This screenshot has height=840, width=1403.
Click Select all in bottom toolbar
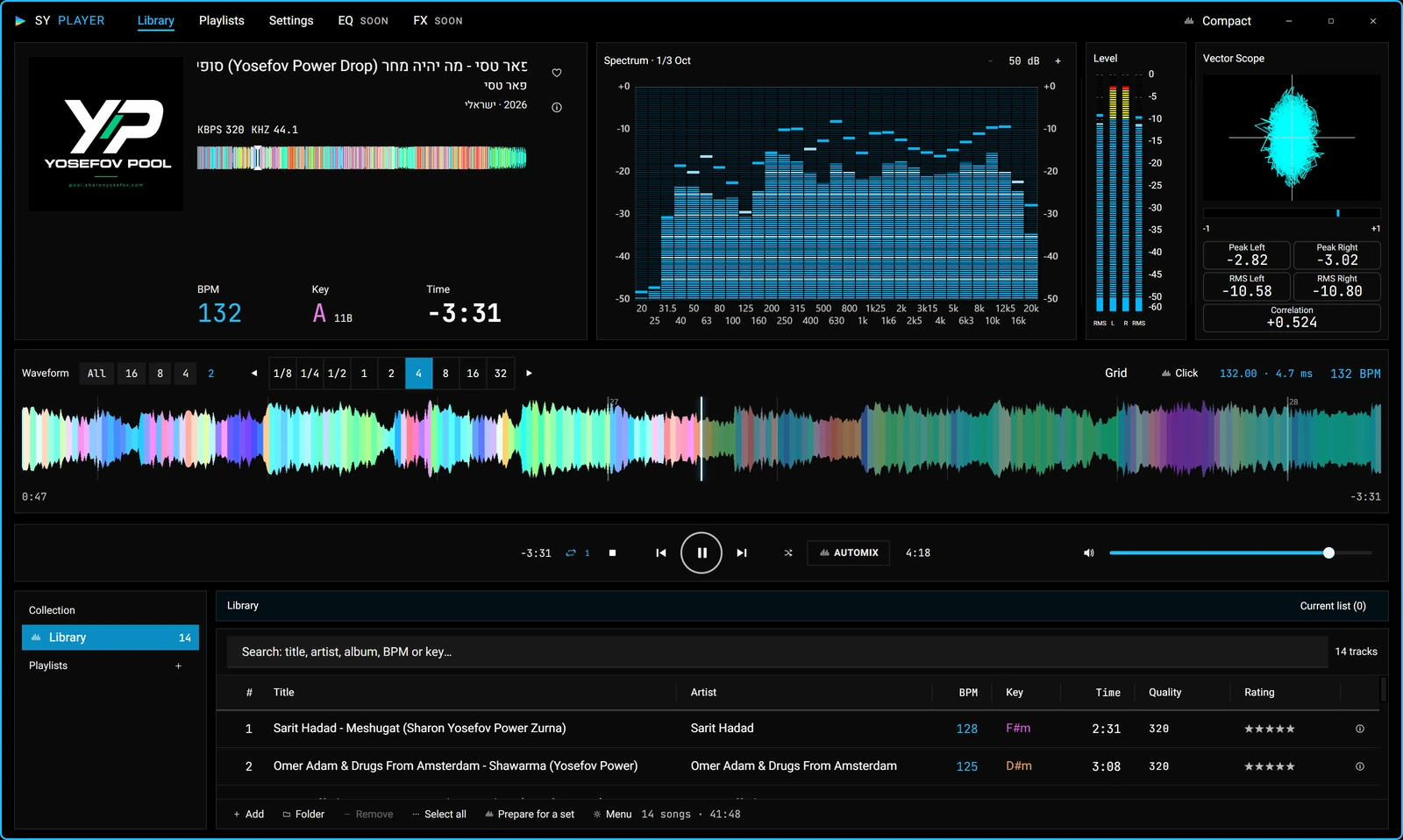pyautogui.click(x=439, y=814)
